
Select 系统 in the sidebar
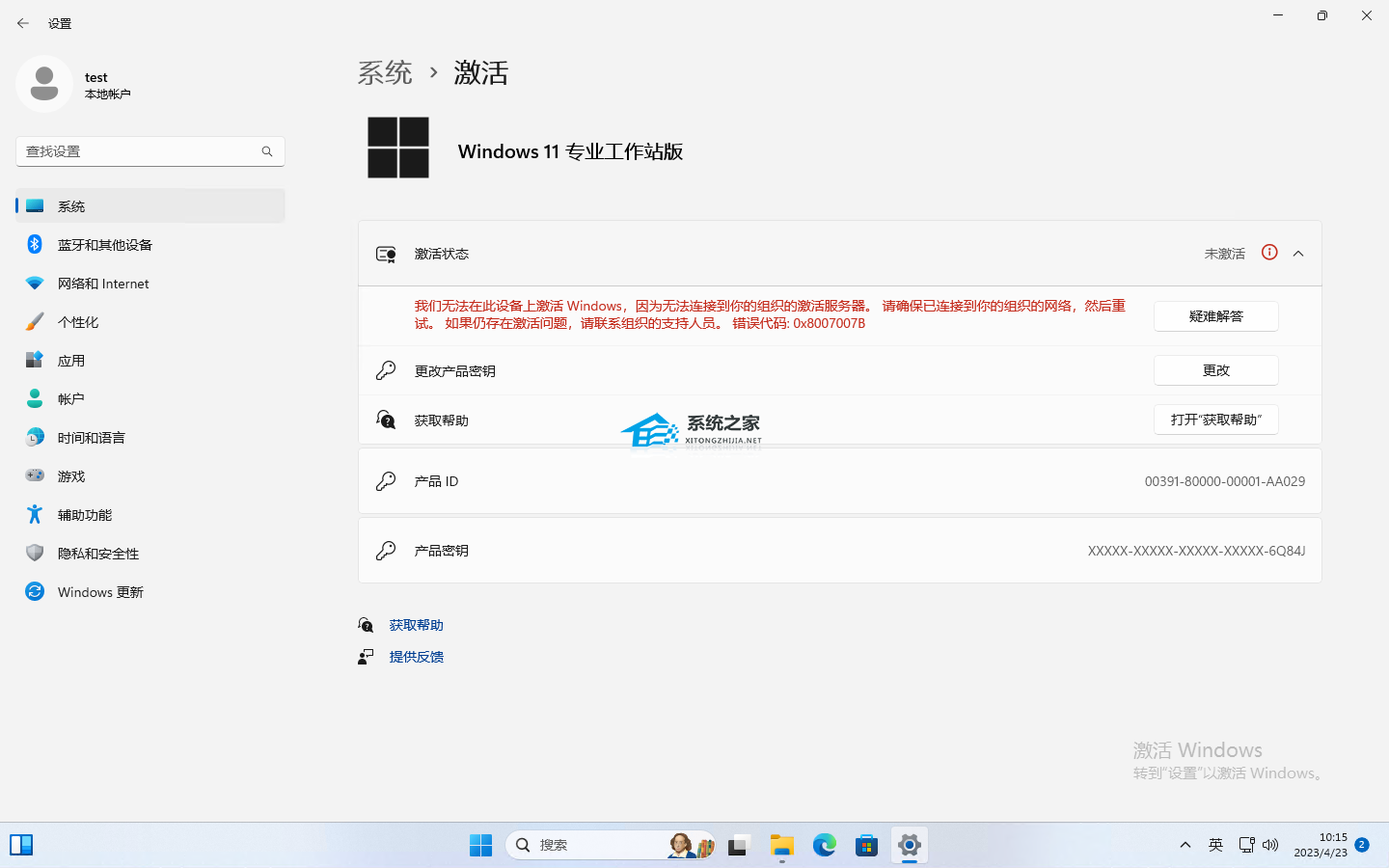(150, 205)
